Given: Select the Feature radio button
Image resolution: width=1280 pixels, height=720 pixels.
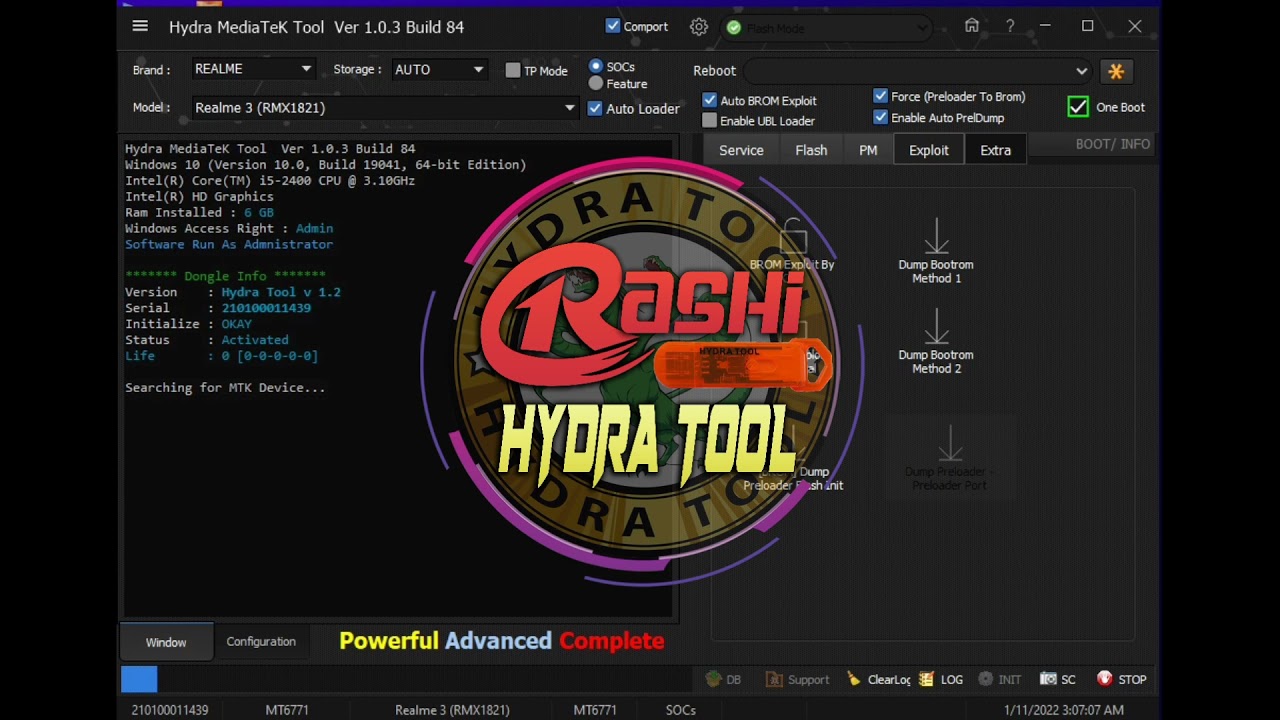Looking at the screenshot, I should (x=596, y=84).
